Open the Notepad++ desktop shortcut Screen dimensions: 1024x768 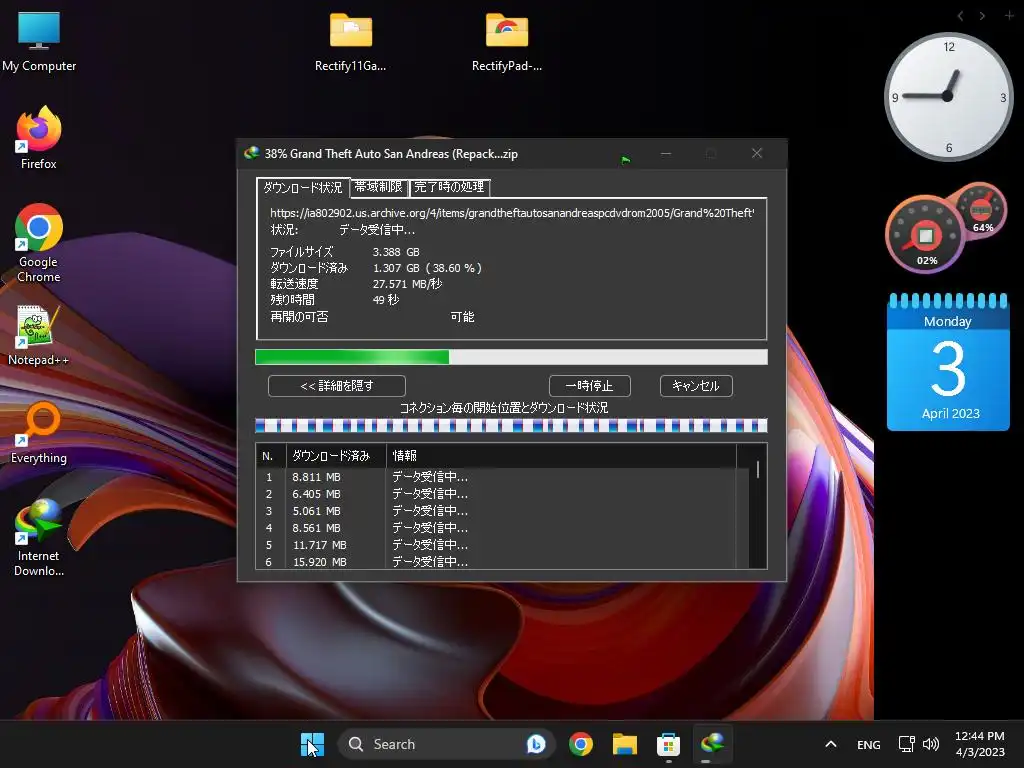coord(39,336)
